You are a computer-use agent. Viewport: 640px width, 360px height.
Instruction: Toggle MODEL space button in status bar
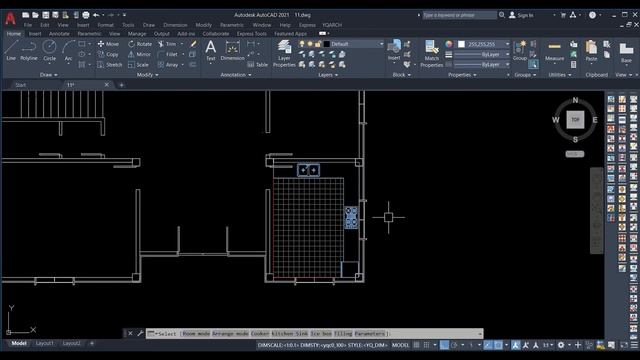point(400,345)
